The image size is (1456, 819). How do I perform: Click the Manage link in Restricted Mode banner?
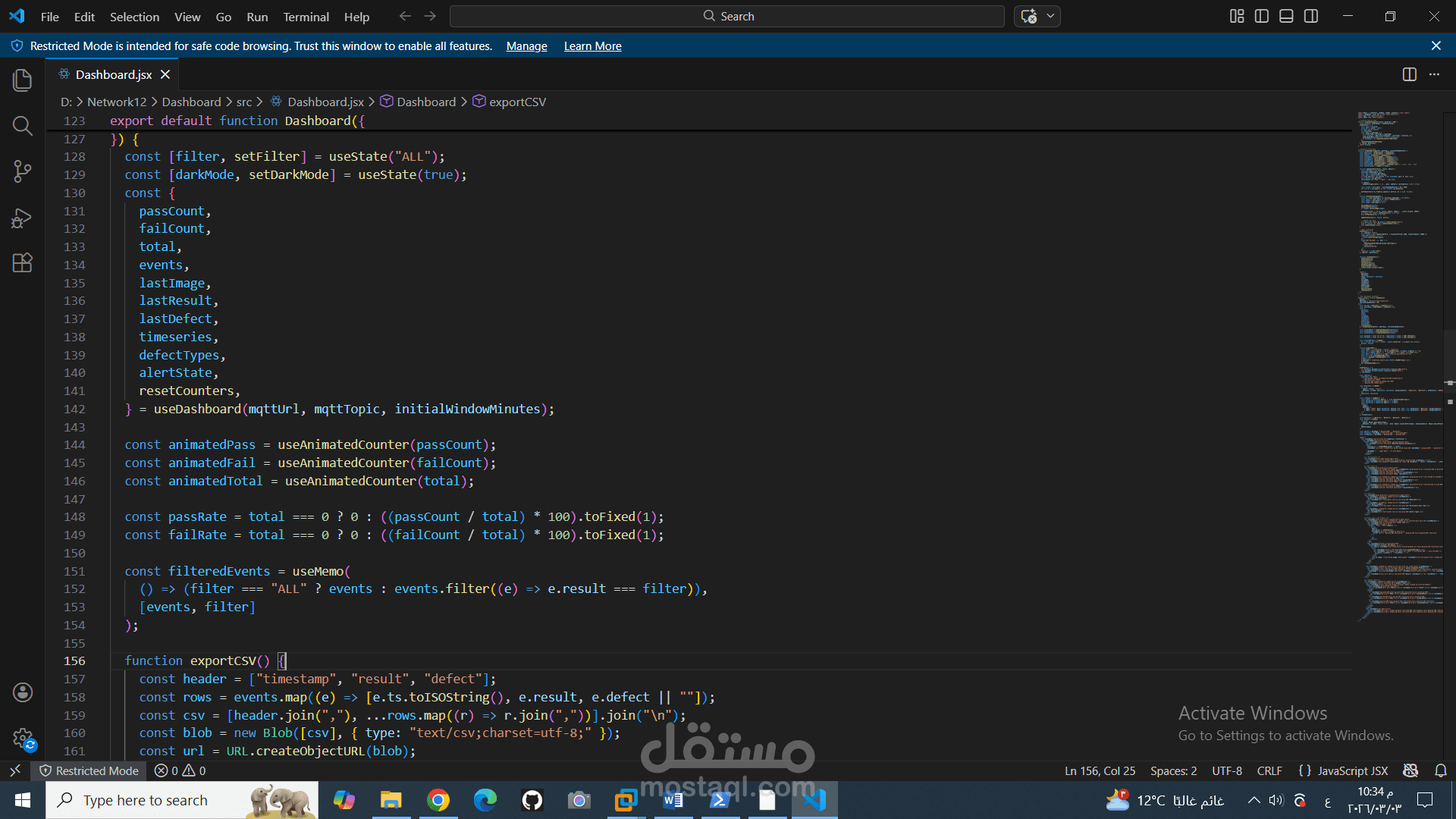point(526,46)
